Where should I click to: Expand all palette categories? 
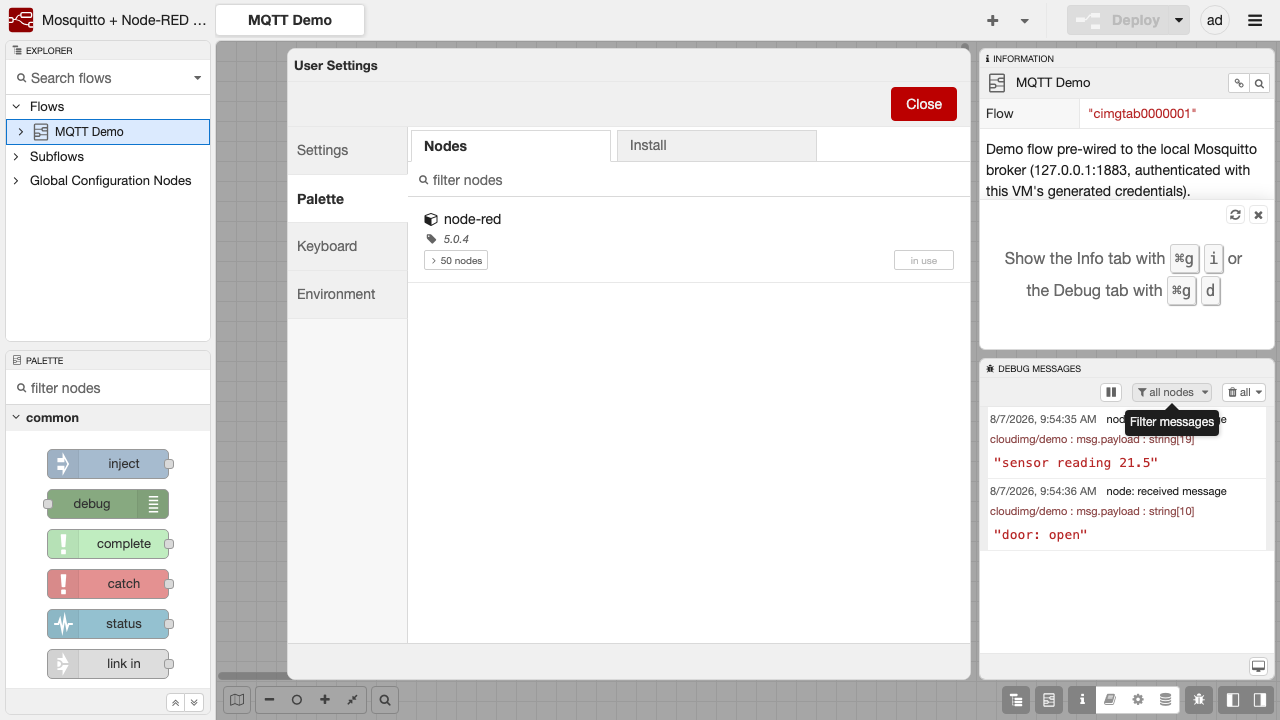[x=194, y=703]
